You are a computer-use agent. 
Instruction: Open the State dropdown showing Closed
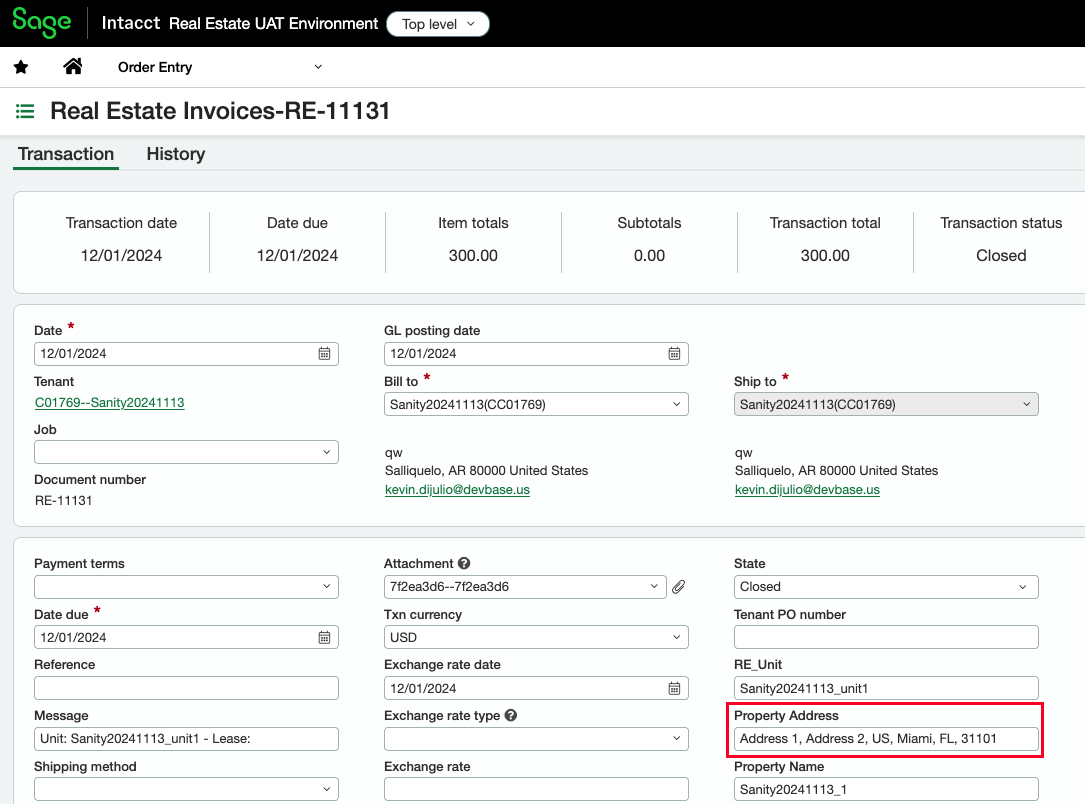click(x=886, y=587)
